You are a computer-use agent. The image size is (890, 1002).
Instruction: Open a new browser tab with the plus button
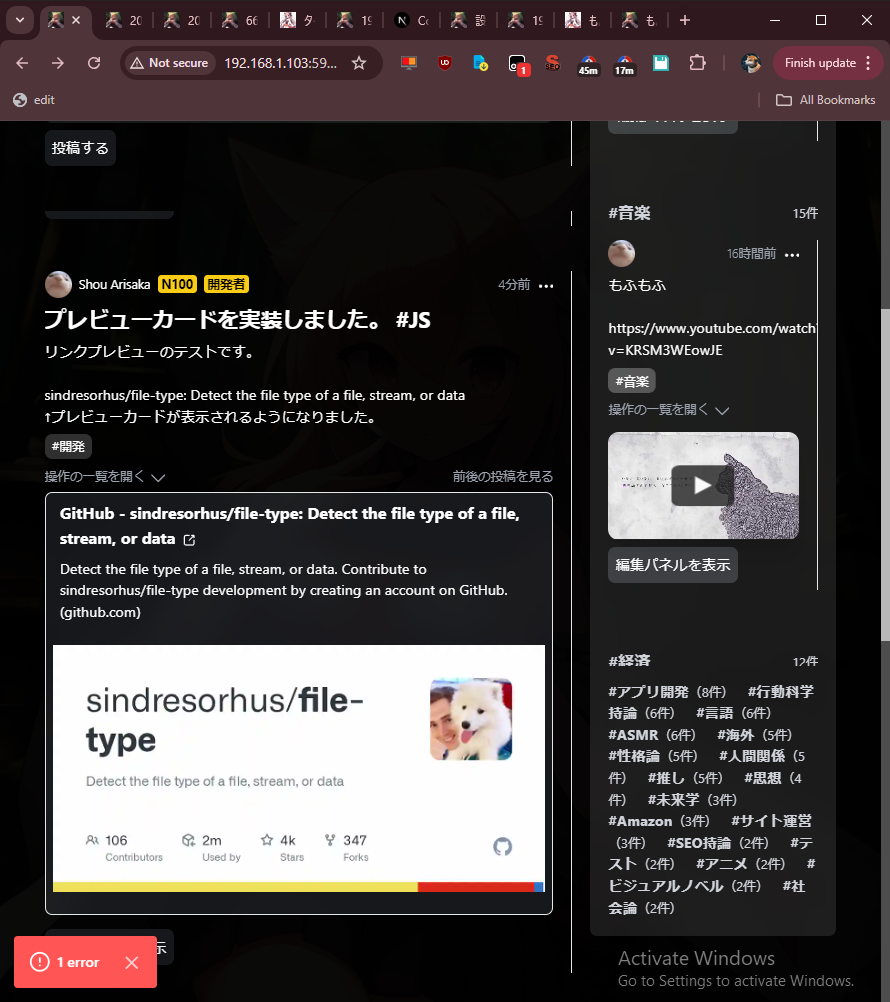684,20
